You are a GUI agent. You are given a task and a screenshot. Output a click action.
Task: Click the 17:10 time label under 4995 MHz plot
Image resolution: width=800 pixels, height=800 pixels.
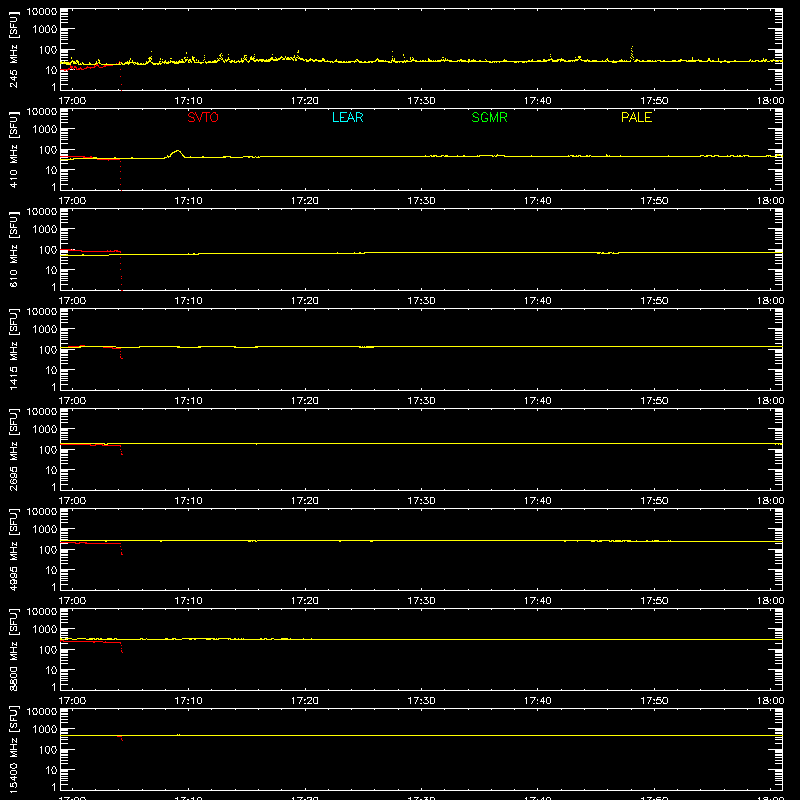click(188, 601)
